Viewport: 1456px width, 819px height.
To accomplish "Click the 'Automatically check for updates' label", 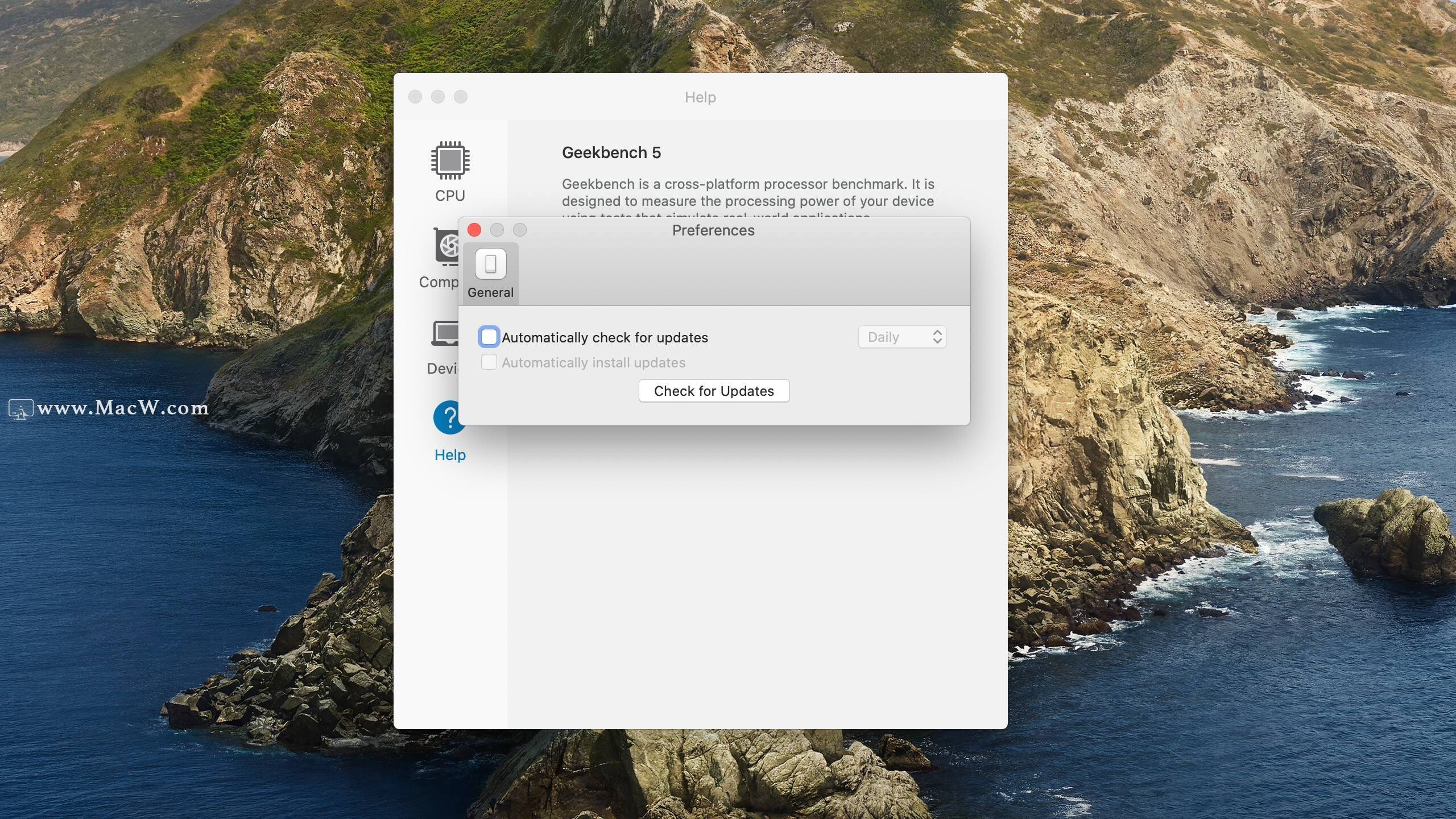I will (x=605, y=338).
